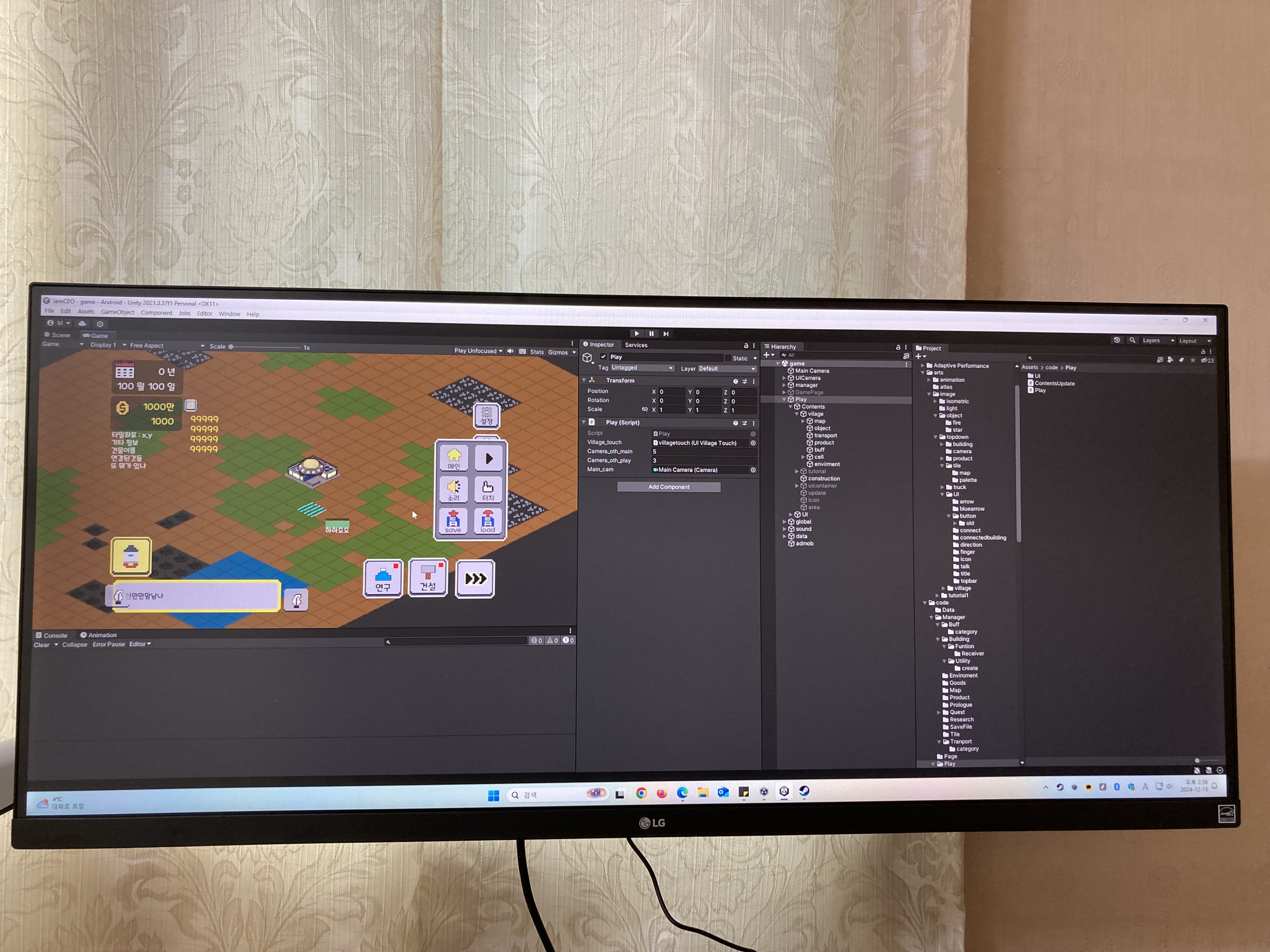Open the GameObject menu

117,312
